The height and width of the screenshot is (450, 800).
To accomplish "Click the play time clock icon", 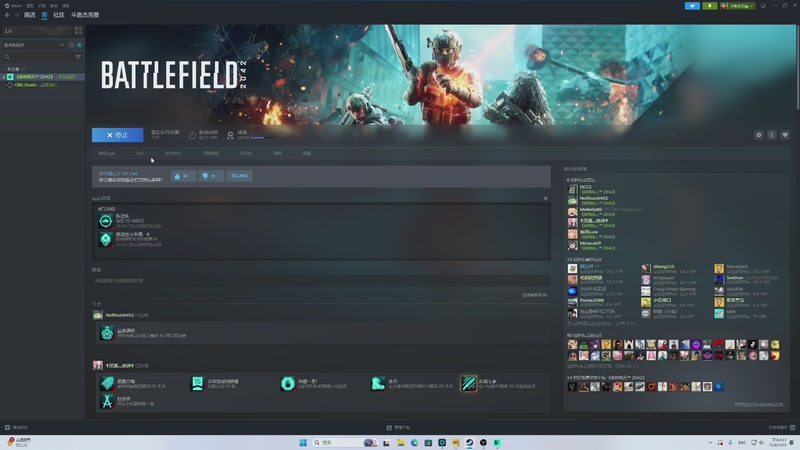I will (192, 135).
